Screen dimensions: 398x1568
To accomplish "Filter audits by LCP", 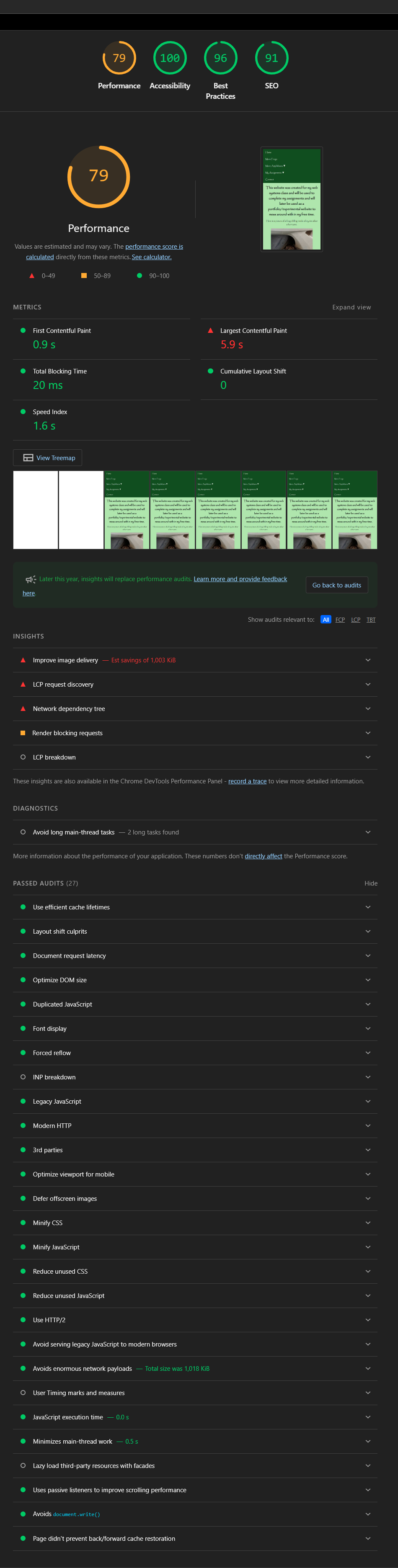I will pyautogui.click(x=356, y=620).
